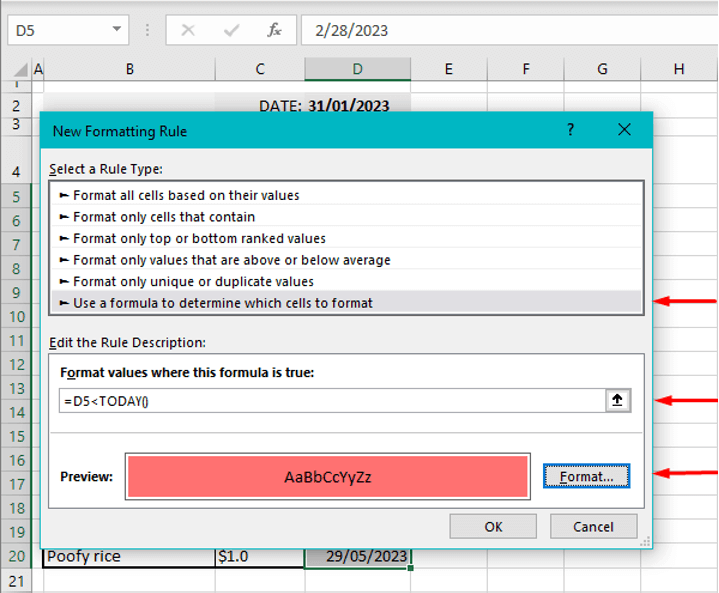
Task: Select 'Use a formula to determine' rule type
Action: [x=222, y=303]
